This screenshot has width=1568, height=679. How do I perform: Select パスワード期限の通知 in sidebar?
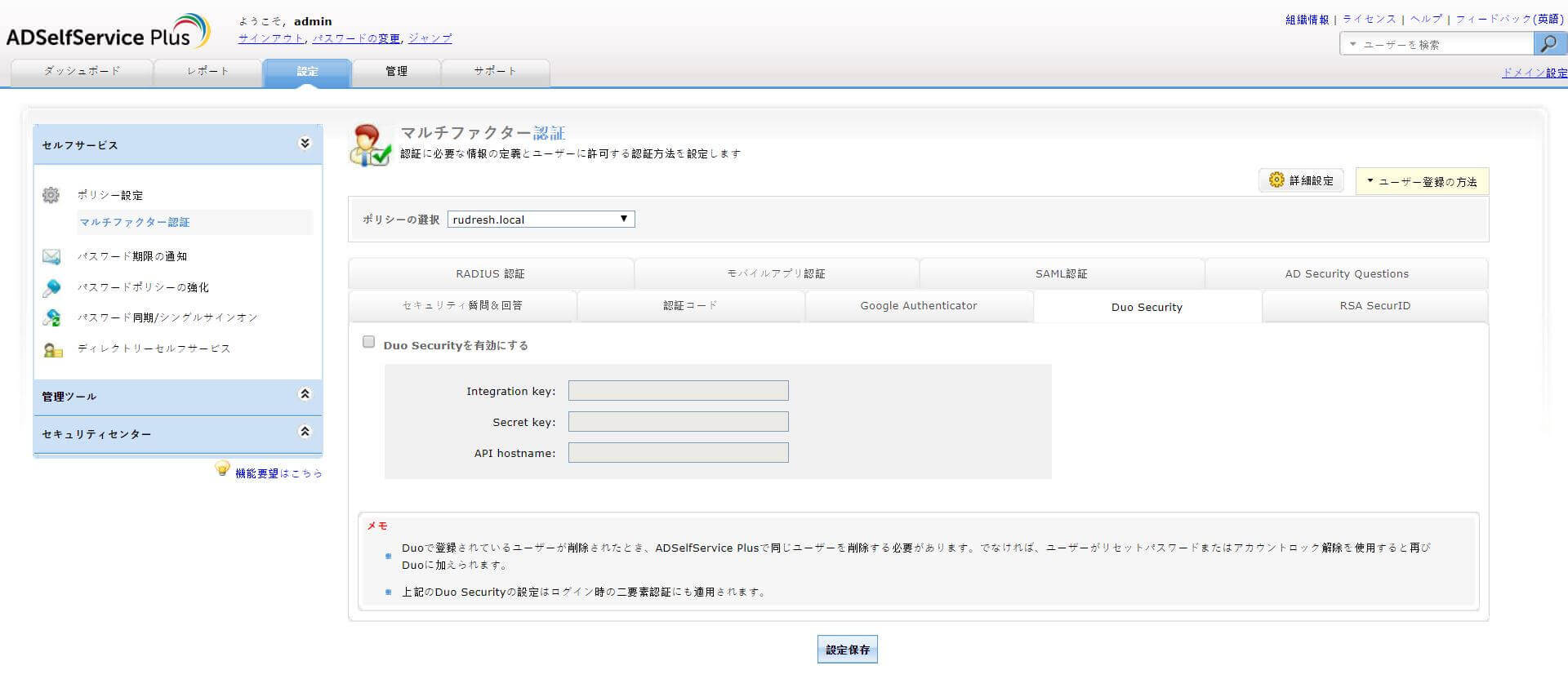coord(132,256)
